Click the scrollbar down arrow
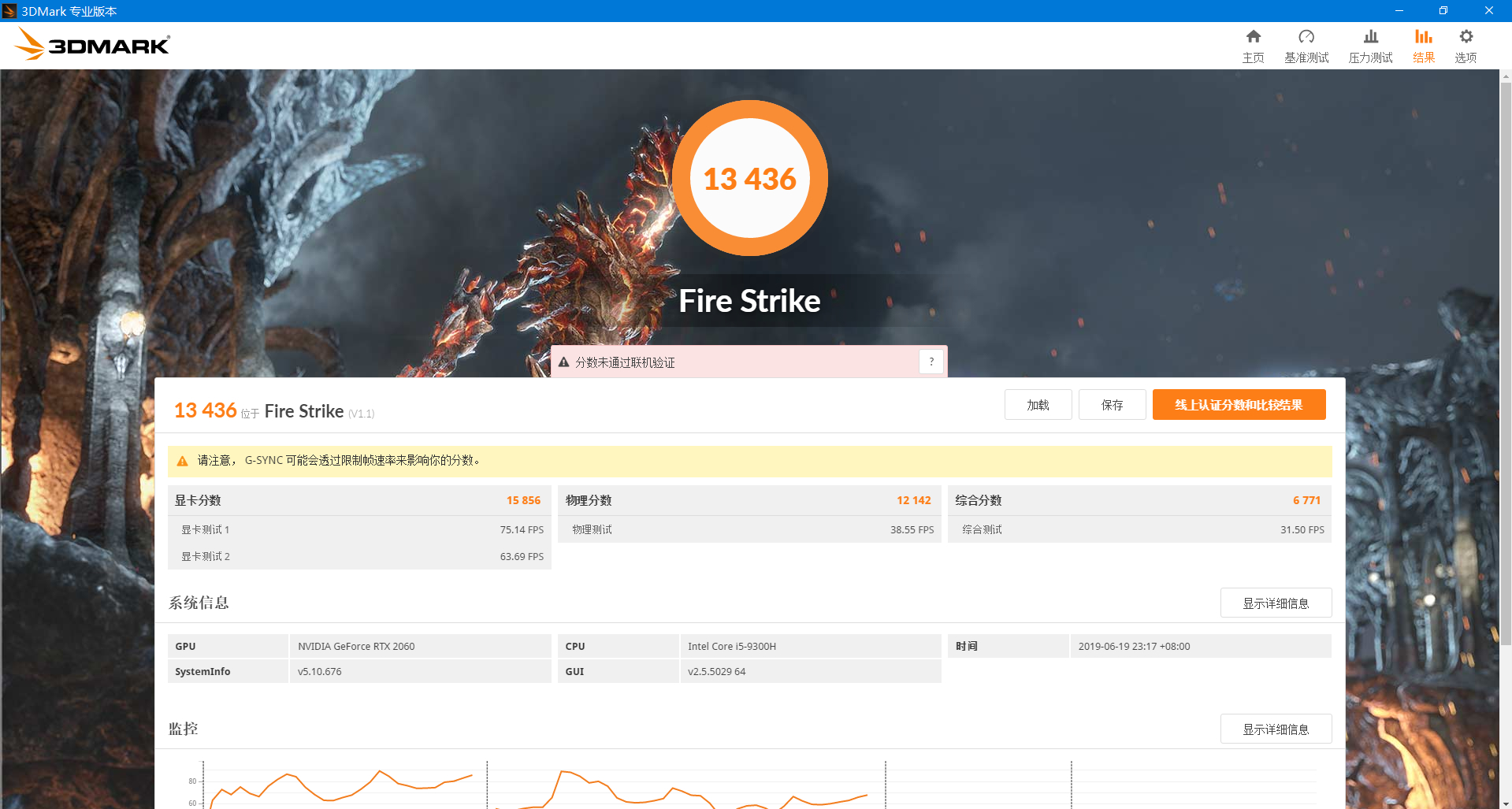1512x809 pixels. (x=1506, y=803)
